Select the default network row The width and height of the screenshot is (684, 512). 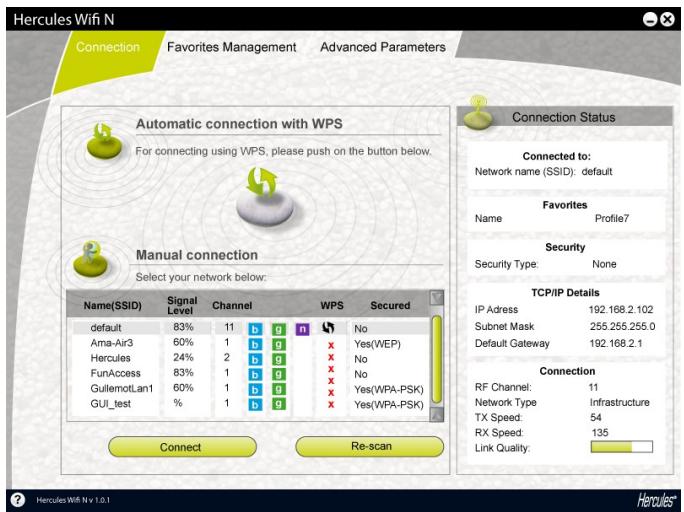click(251, 328)
